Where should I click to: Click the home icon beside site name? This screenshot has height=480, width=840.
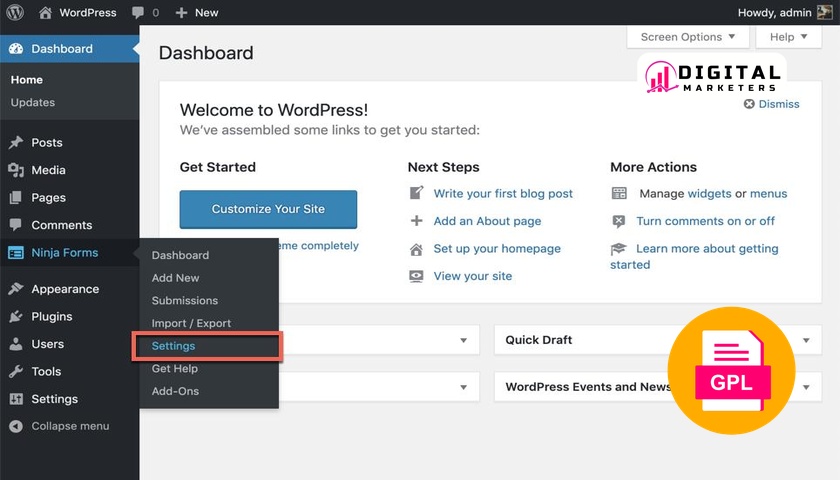pos(46,12)
